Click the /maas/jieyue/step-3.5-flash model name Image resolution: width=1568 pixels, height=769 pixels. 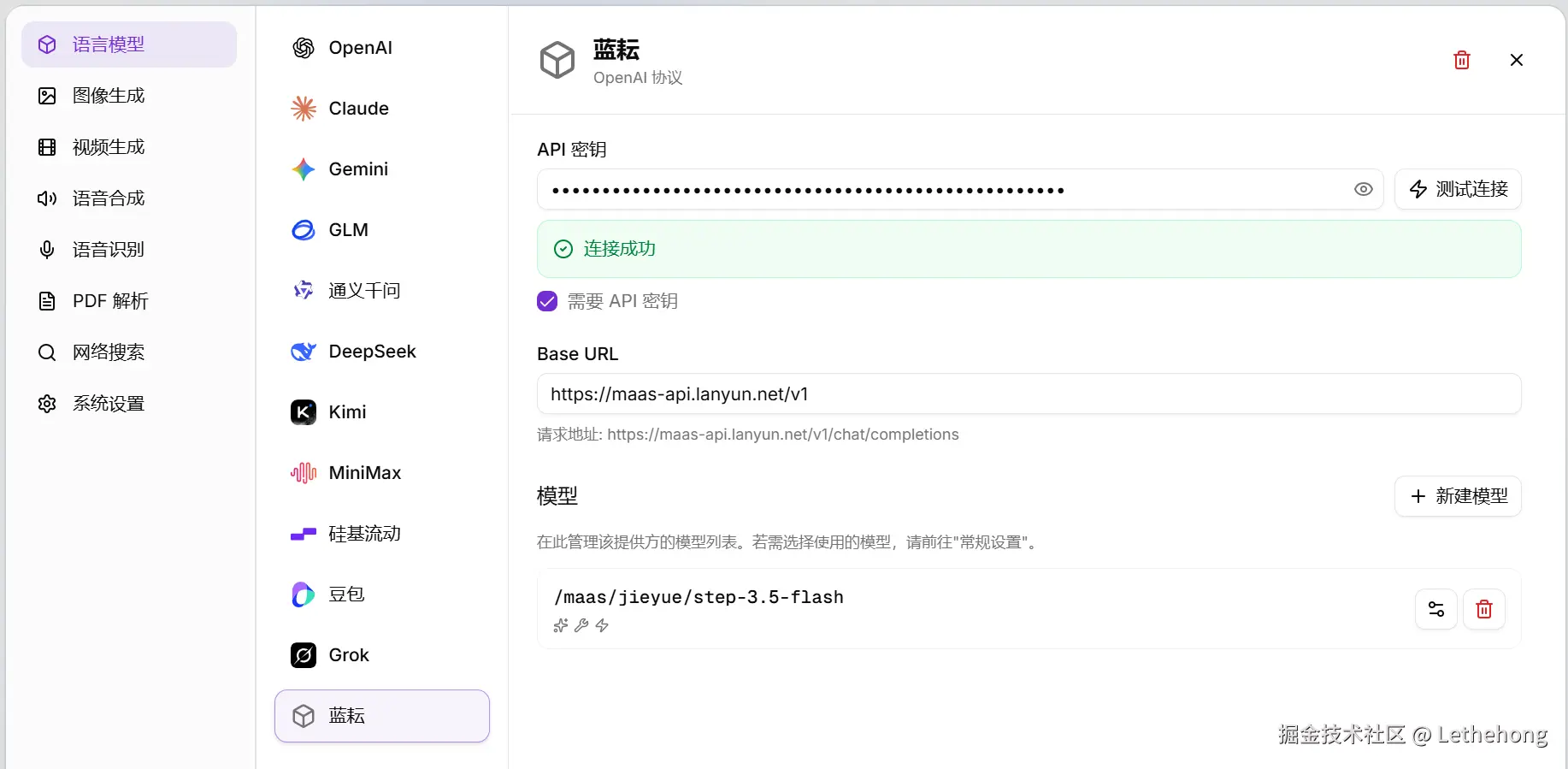pyautogui.click(x=699, y=597)
